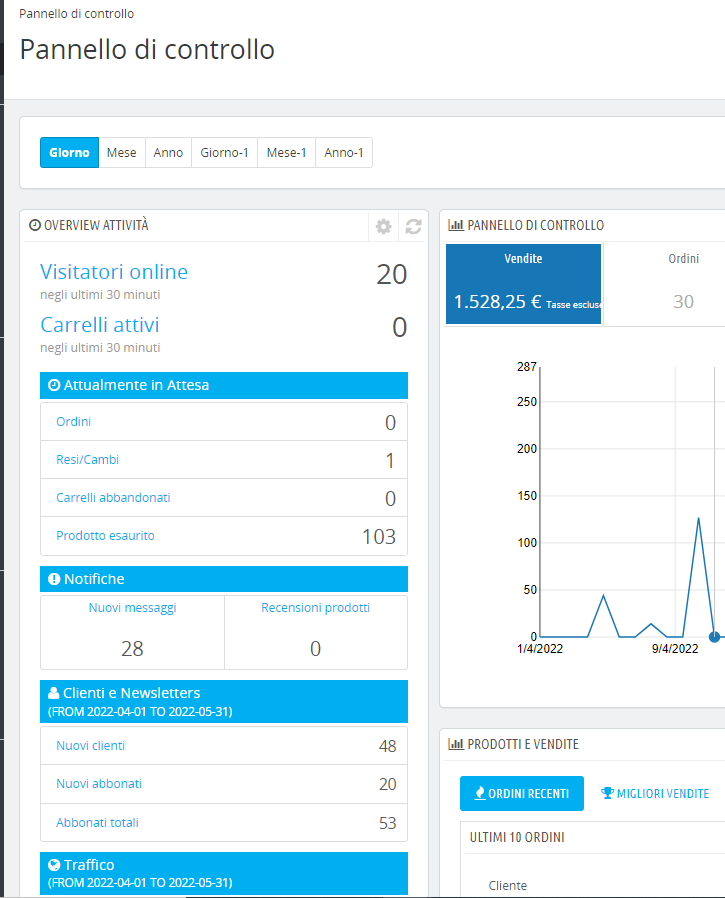Open the Prodotto esaurito link
Image resolution: width=725 pixels, height=898 pixels.
click(x=105, y=535)
